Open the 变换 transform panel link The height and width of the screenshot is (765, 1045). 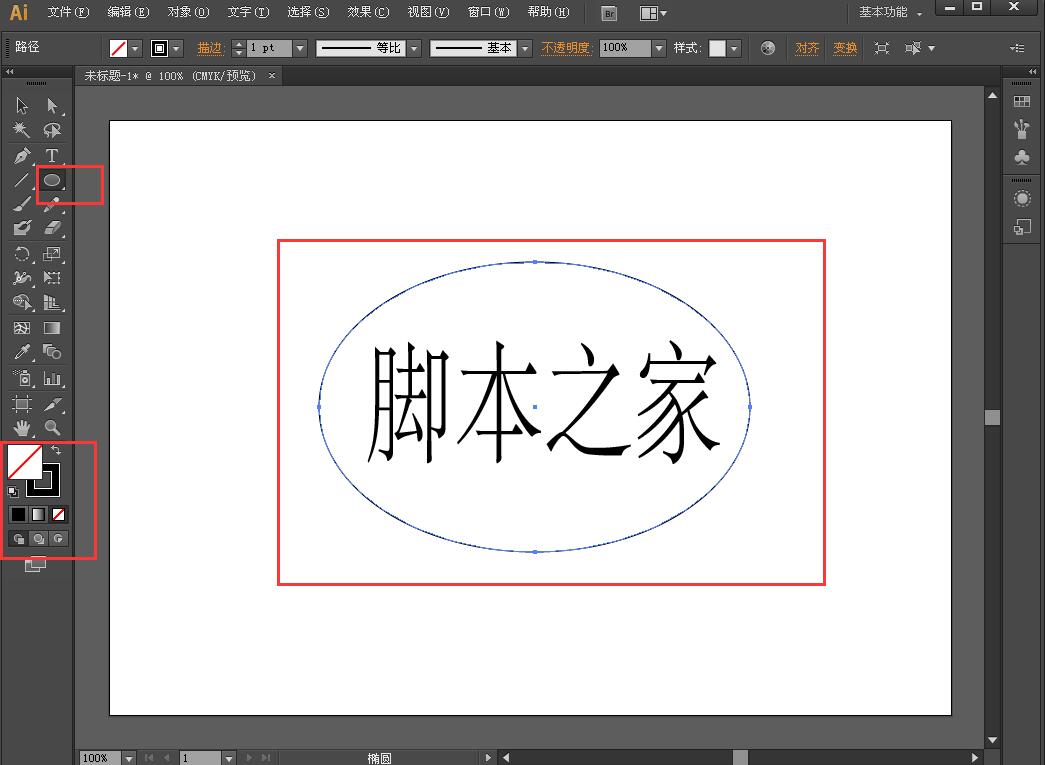coord(845,48)
